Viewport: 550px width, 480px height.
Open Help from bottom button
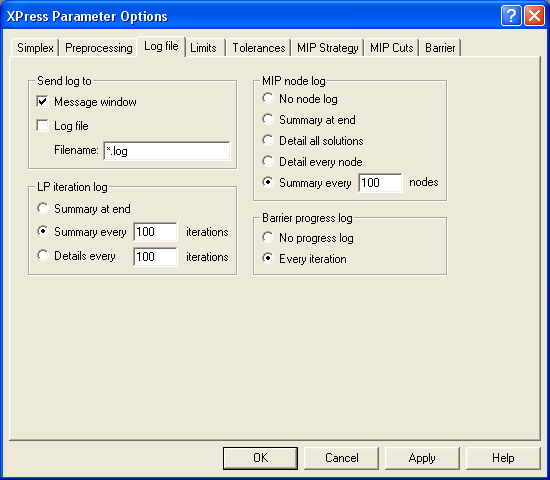(503, 458)
